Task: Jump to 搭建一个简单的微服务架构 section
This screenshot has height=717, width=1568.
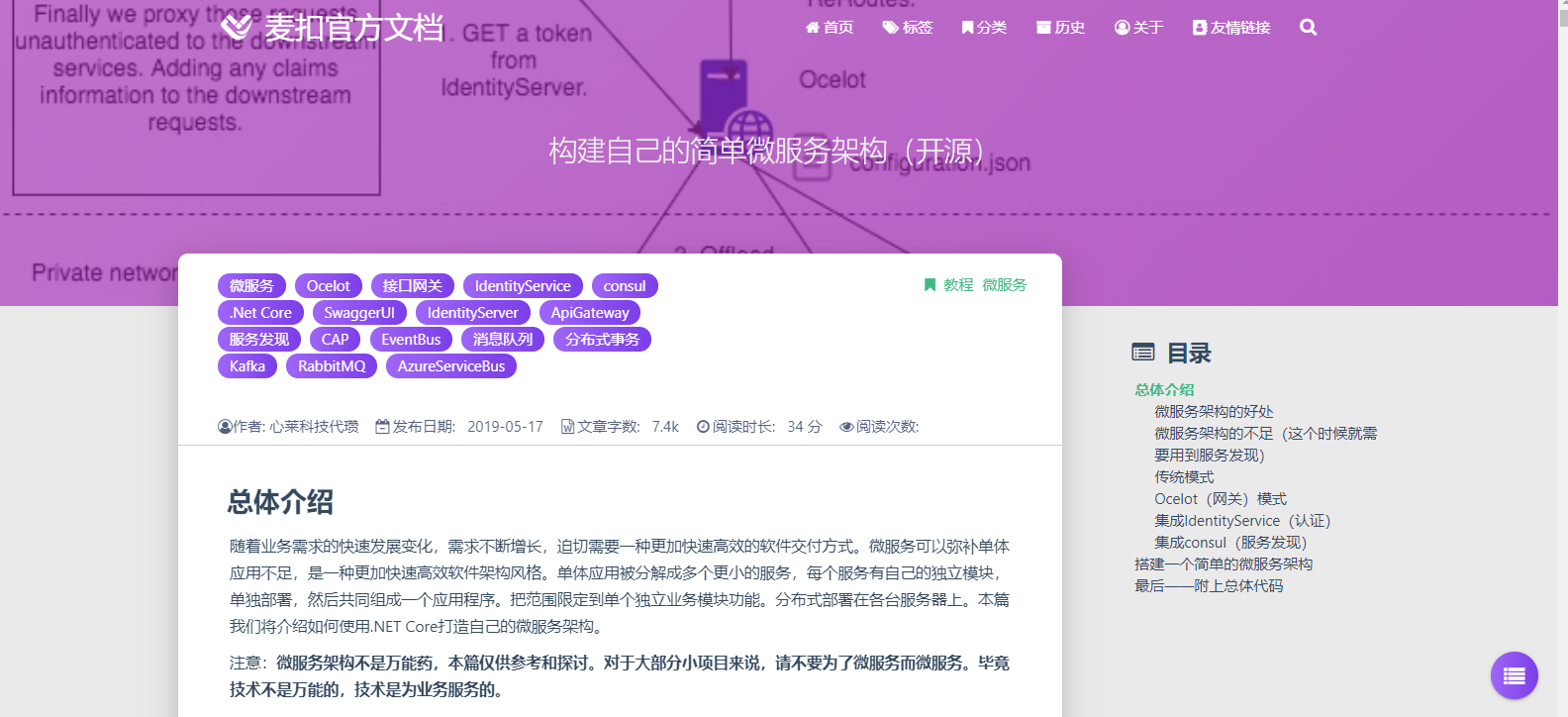Action: coord(1224,564)
